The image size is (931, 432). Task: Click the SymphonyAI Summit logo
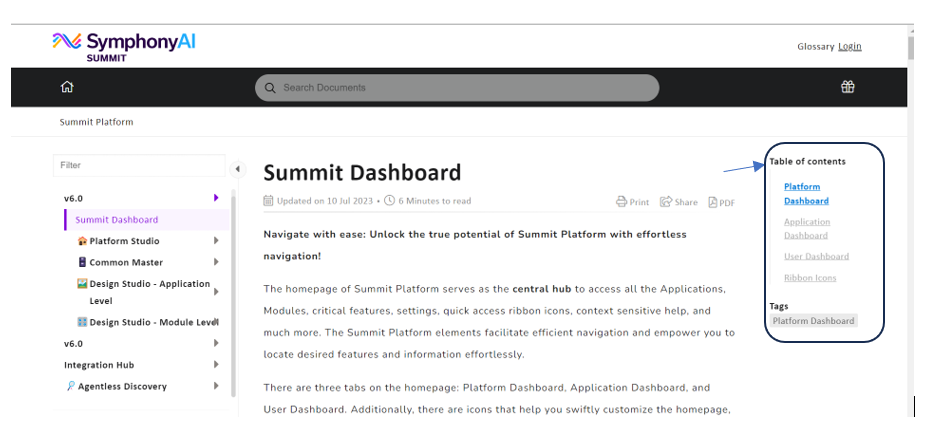[124, 47]
